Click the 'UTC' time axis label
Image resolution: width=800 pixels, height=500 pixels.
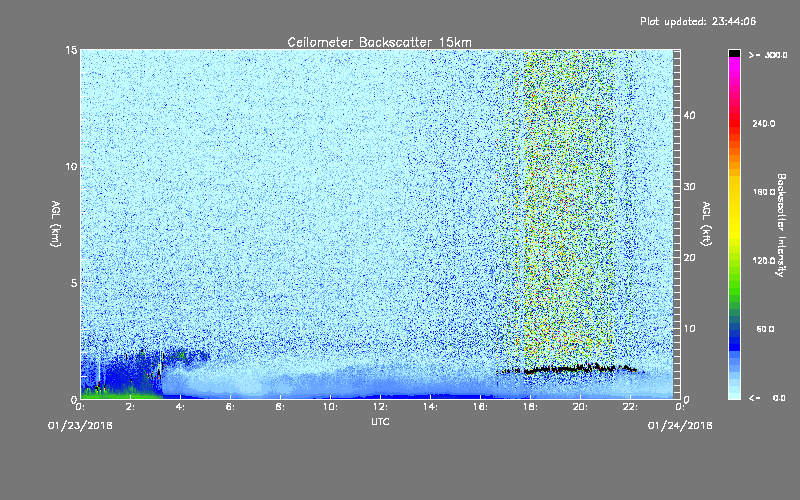tap(380, 421)
